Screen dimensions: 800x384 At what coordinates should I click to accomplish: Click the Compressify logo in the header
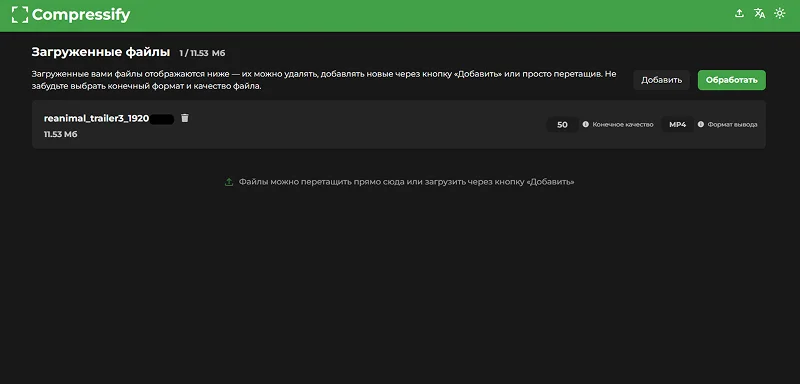[x=71, y=15]
